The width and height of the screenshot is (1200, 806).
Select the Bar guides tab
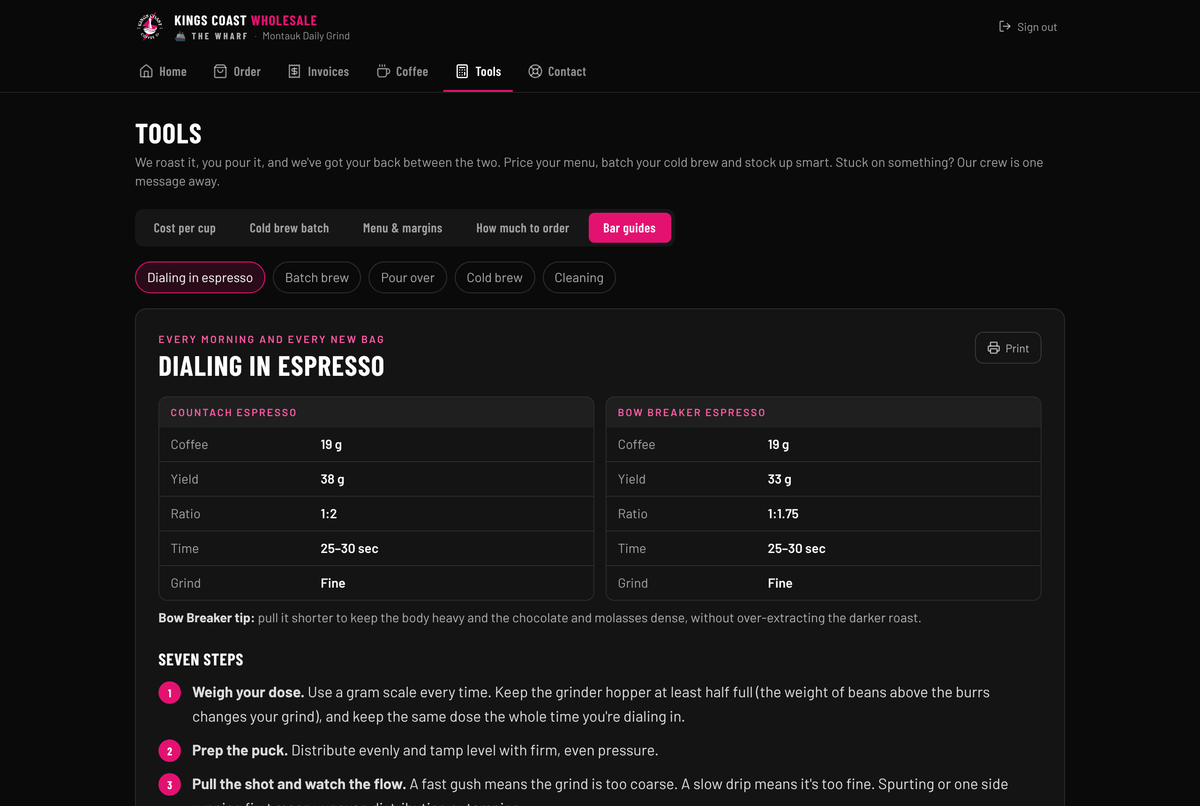click(629, 228)
